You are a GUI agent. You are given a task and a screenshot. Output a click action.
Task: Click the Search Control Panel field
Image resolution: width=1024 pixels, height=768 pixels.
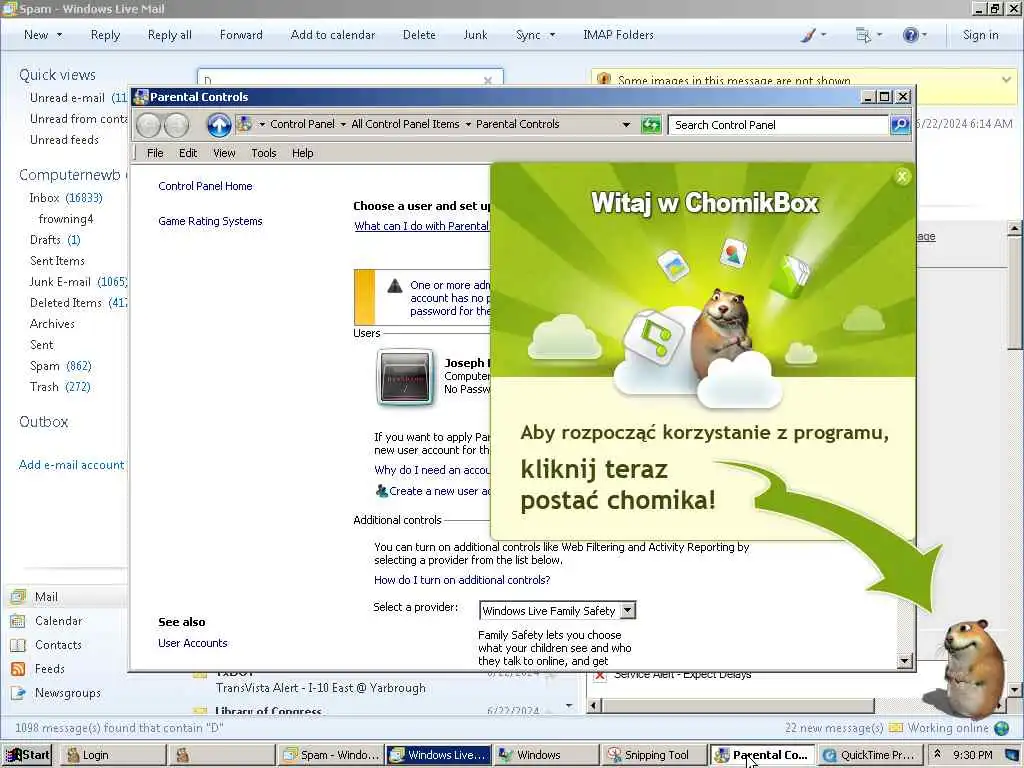click(778, 125)
